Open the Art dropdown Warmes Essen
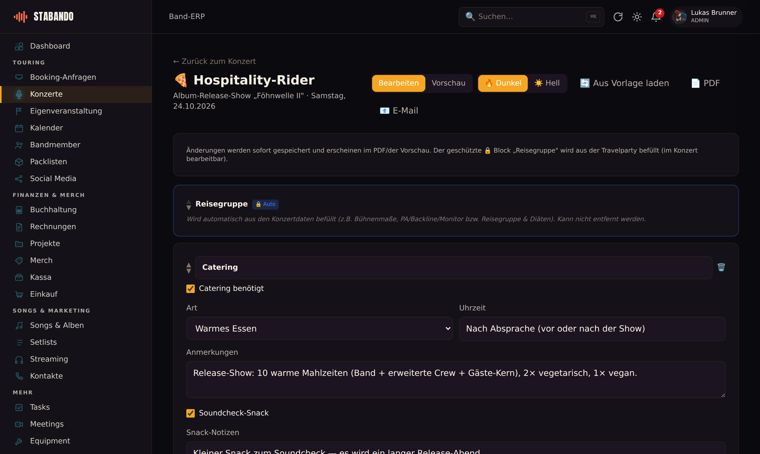Screen dimensions: 760x454 320,329
